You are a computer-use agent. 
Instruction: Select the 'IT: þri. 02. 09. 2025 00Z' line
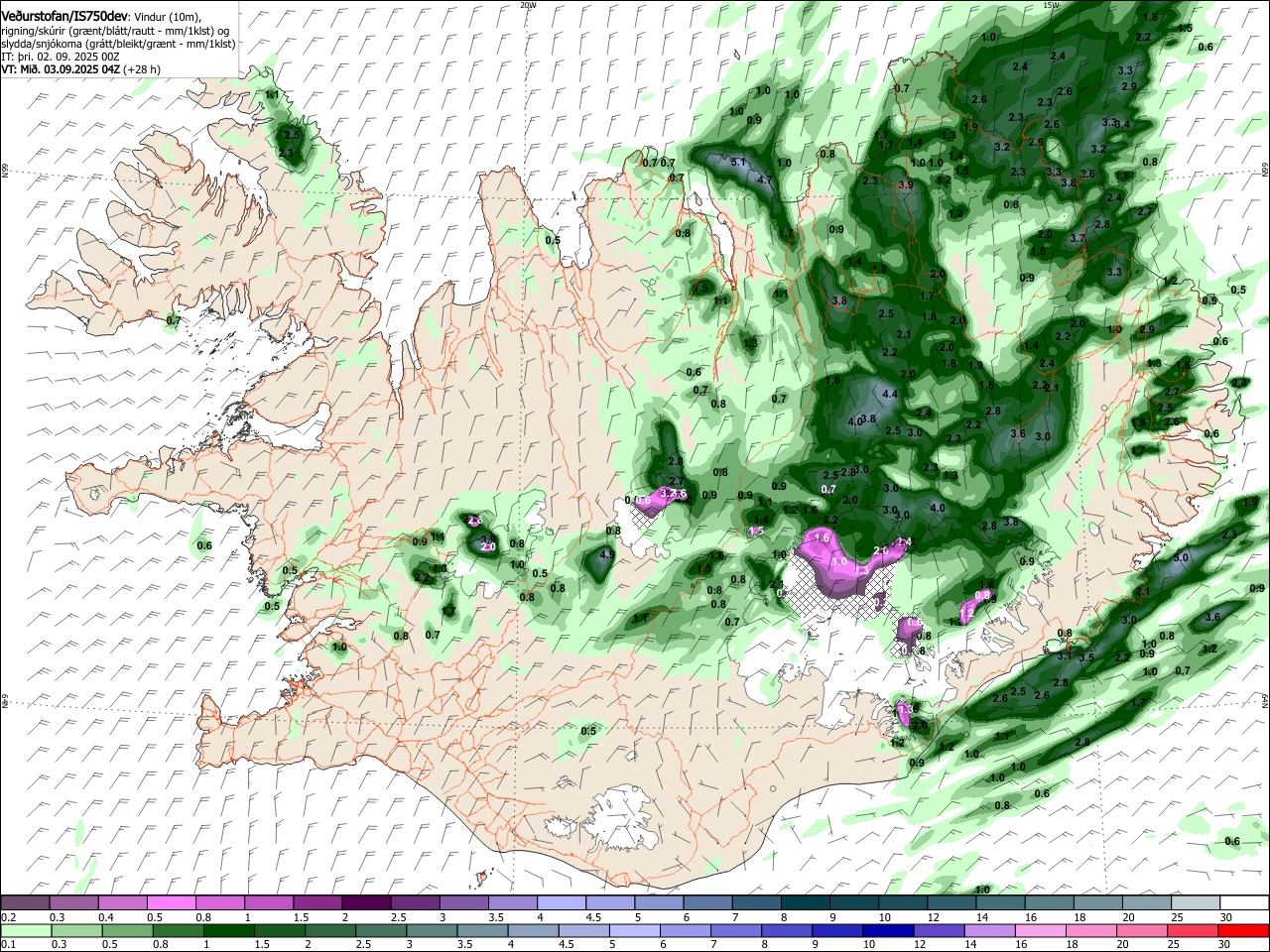(63, 57)
